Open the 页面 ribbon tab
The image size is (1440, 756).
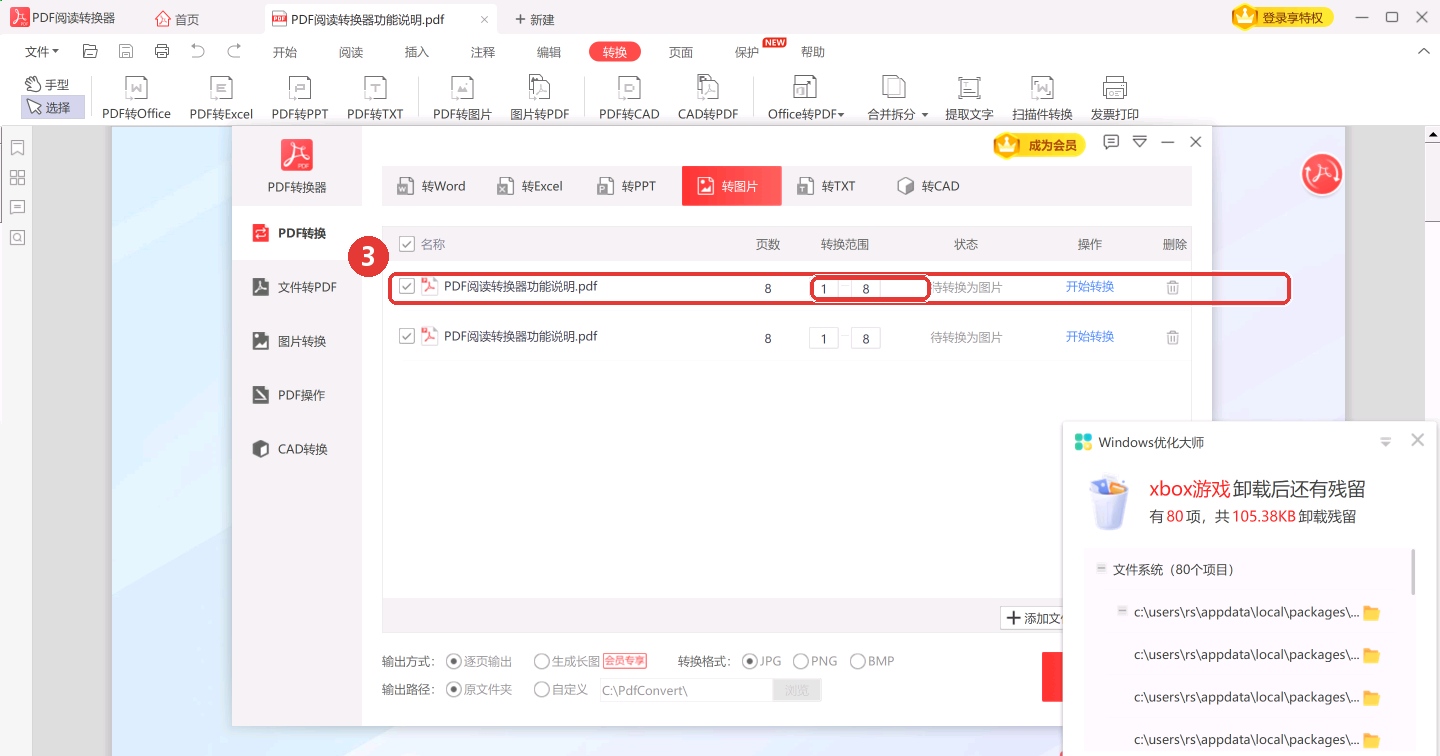681,52
